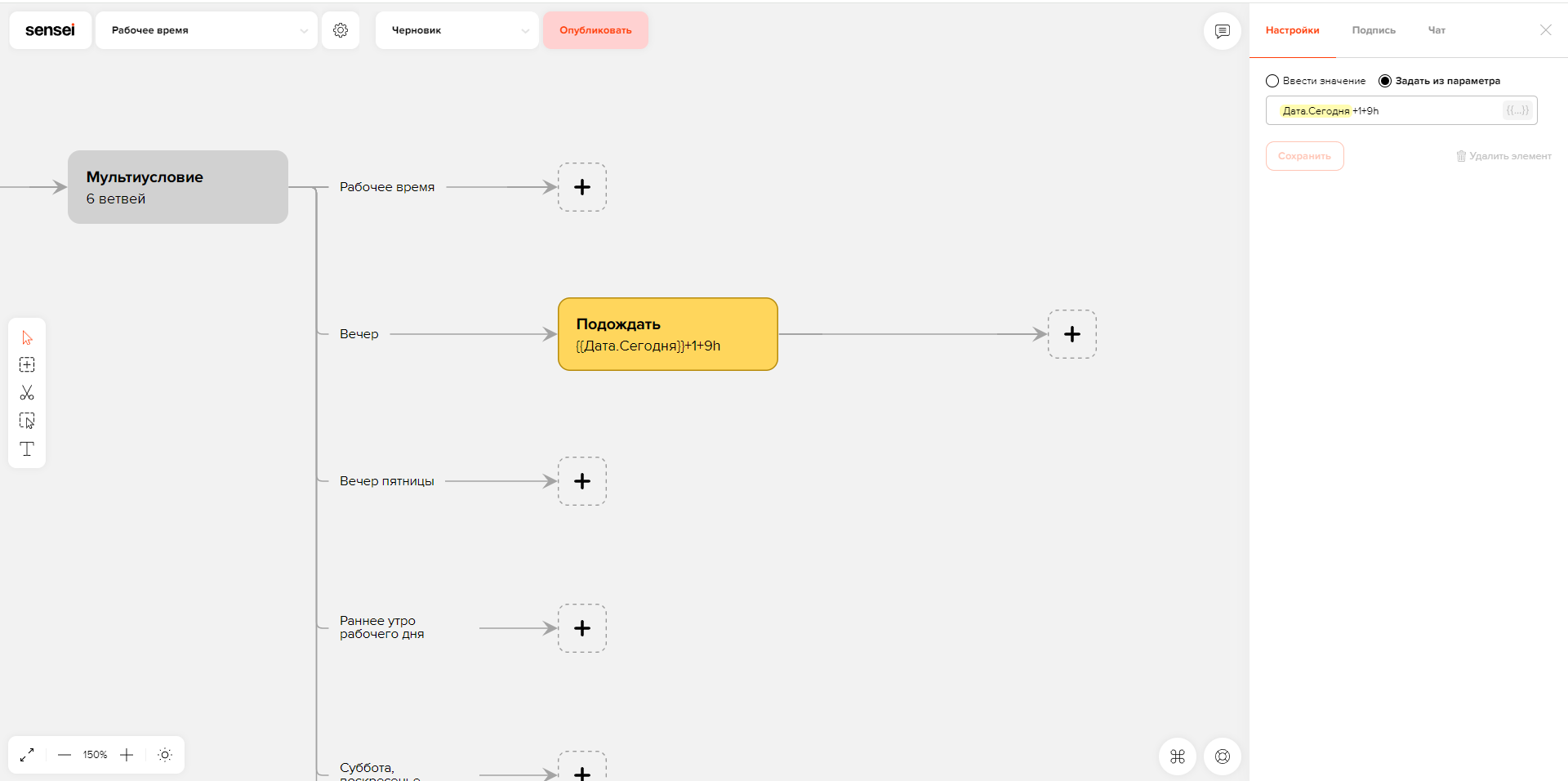Open the 'Черновик' version dropdown
Viewport: 1568px width, 781px height.
click(457, 30)
